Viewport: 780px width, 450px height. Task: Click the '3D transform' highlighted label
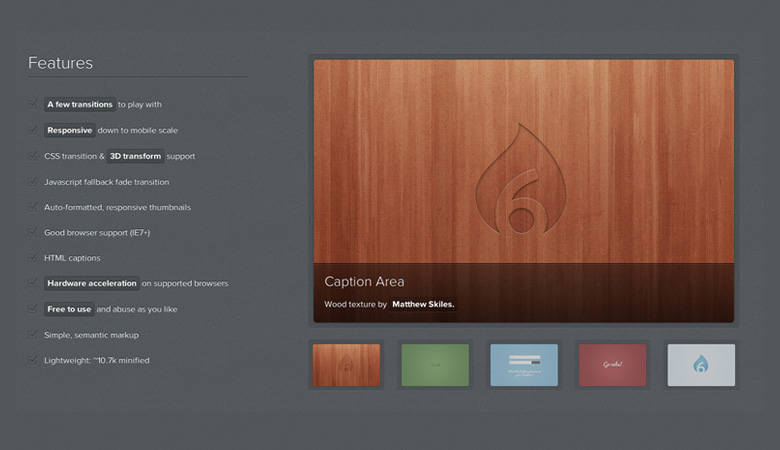coord(135,156)
